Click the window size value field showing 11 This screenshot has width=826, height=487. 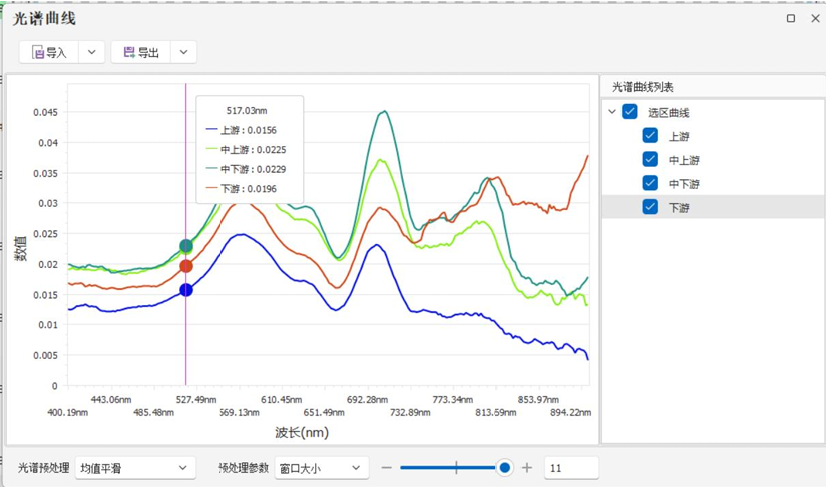pyautogui.click(x=570, y=468)
